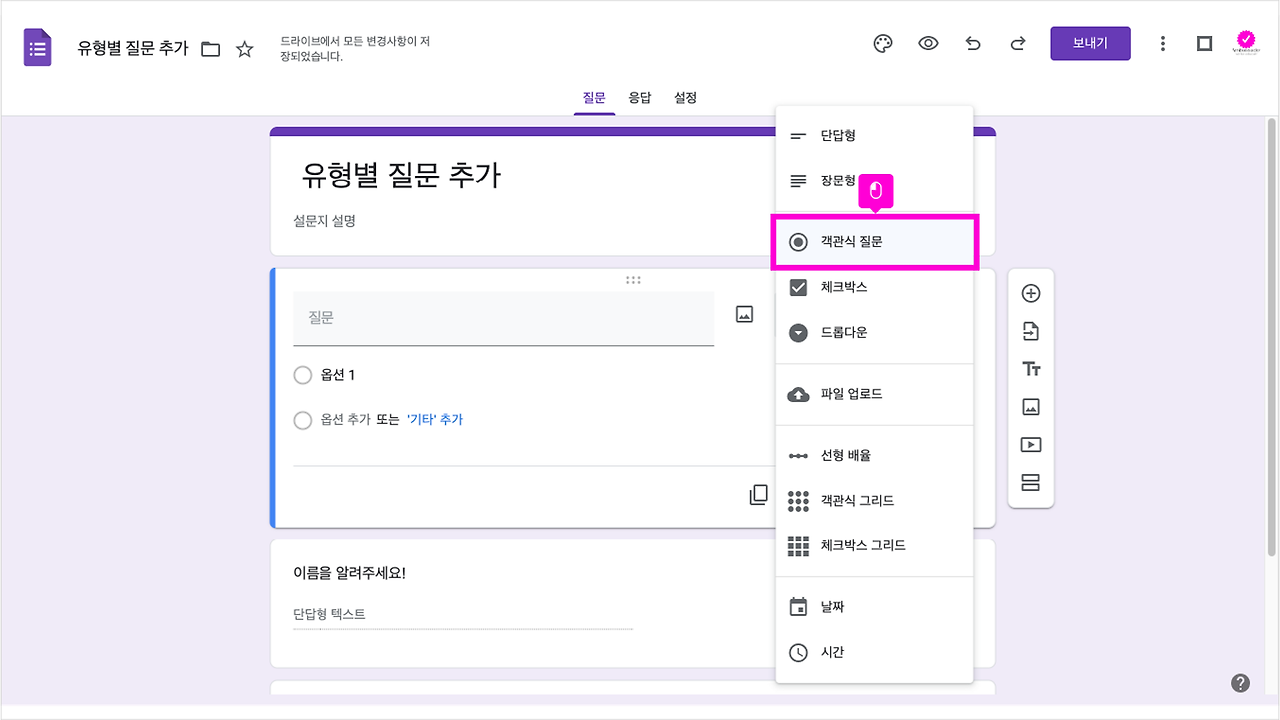Click the 옵션 추가 radio circle
1280x720 pixels.
[303, 420]
